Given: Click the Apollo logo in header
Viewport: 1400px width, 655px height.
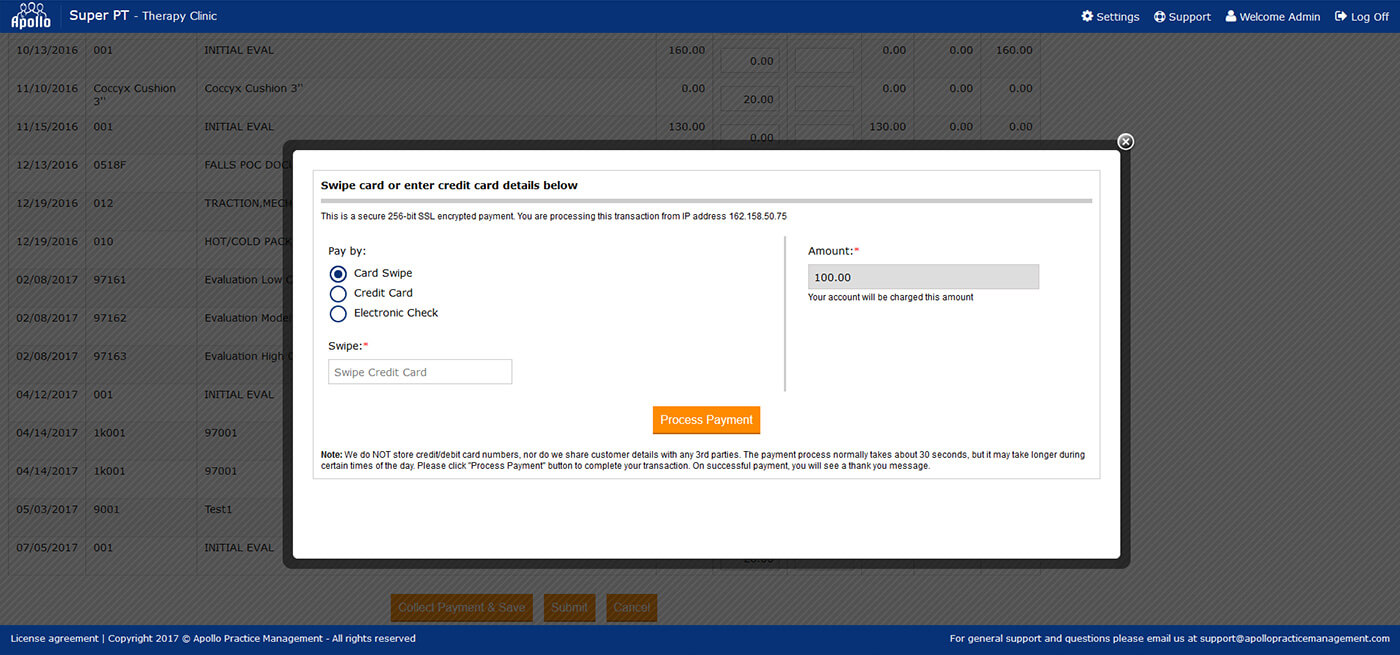Looking at the screenshot, I should tap(30, 16).
